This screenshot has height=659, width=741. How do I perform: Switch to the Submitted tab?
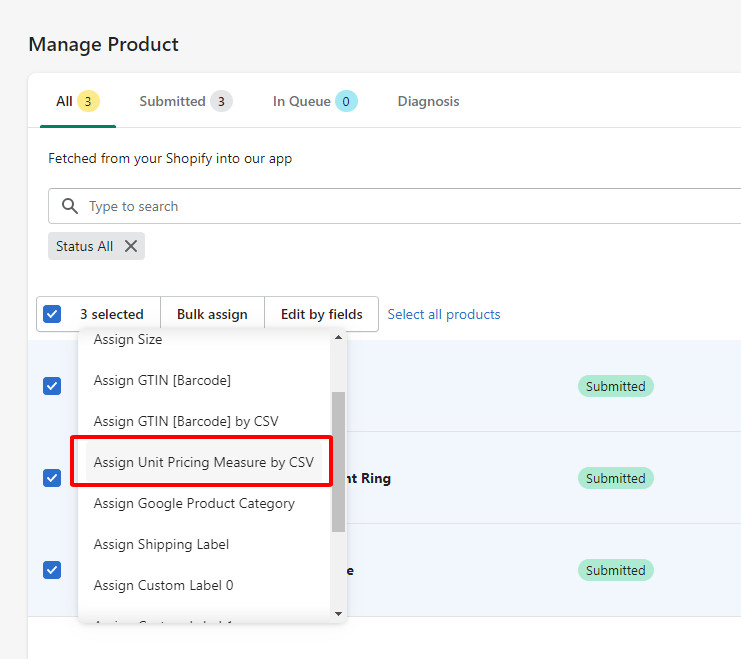pyautogui.click(x=185, y=101)
